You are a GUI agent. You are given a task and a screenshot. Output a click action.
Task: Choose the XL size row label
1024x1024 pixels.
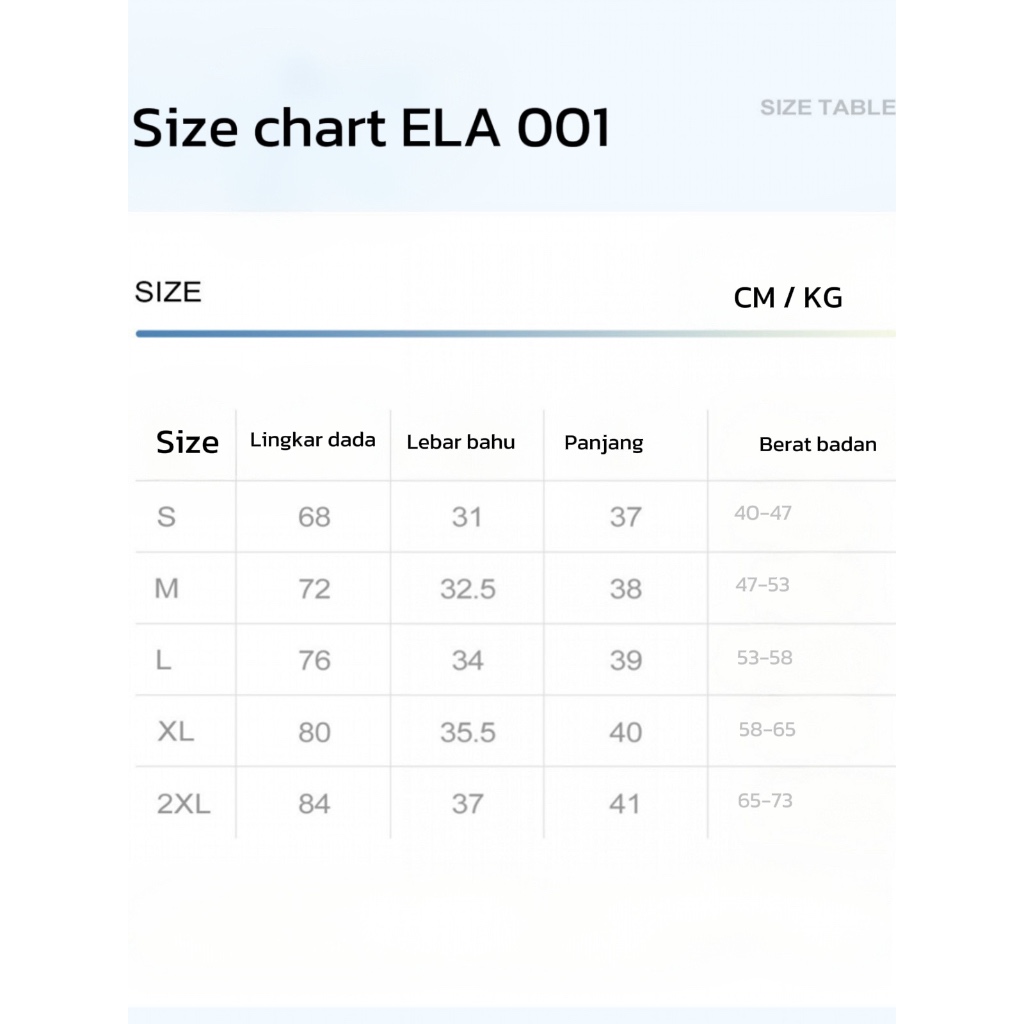pyautogui.click(x=176, y=732)
